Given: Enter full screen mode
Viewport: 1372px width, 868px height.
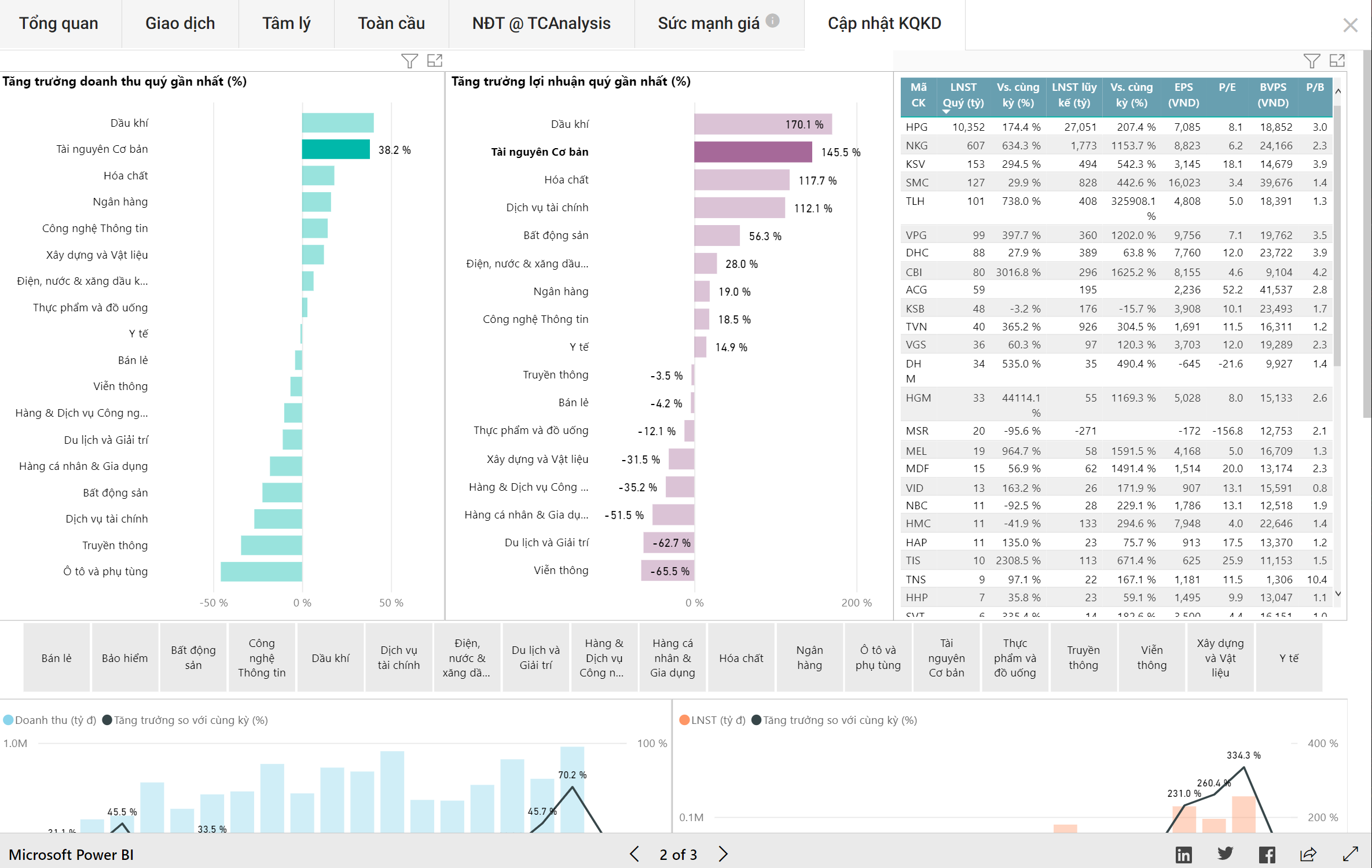Looking at the screenshot, I should [x=1350, y=854].
